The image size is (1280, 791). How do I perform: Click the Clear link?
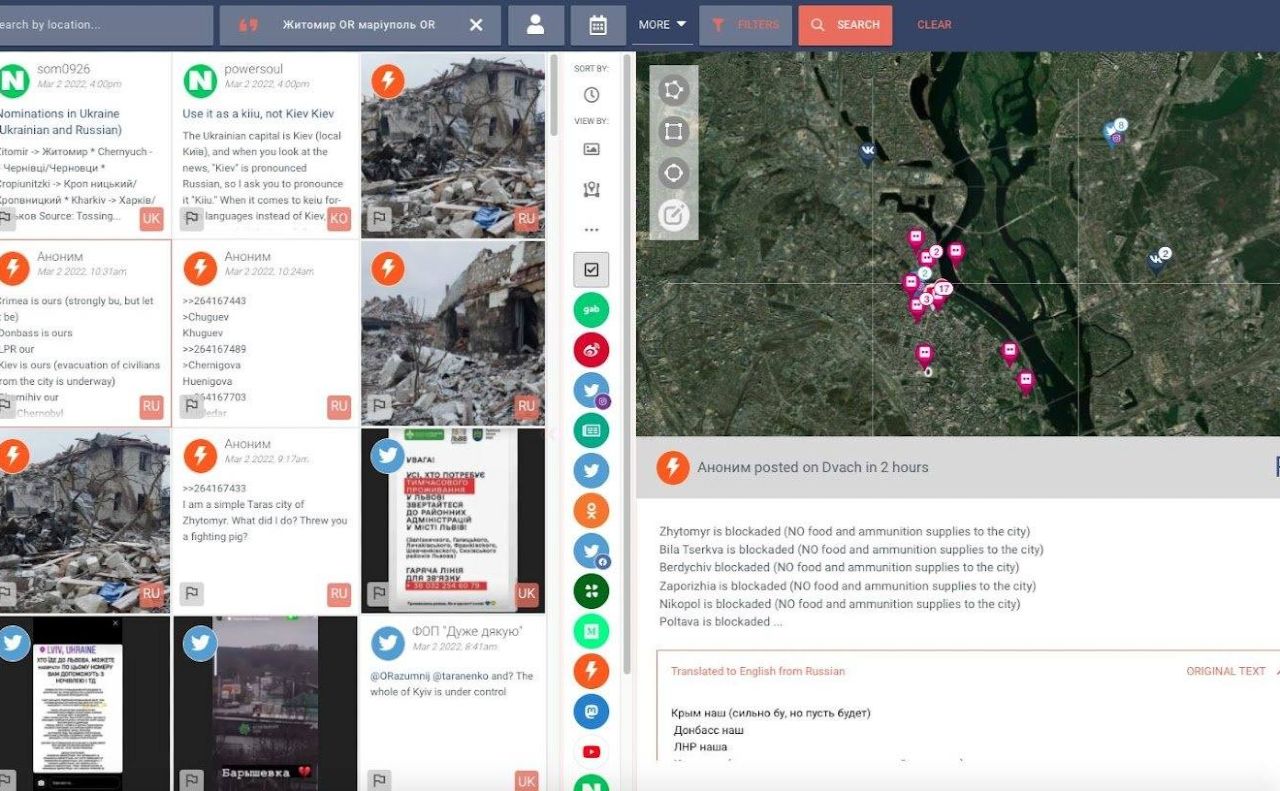click(934, 25)
